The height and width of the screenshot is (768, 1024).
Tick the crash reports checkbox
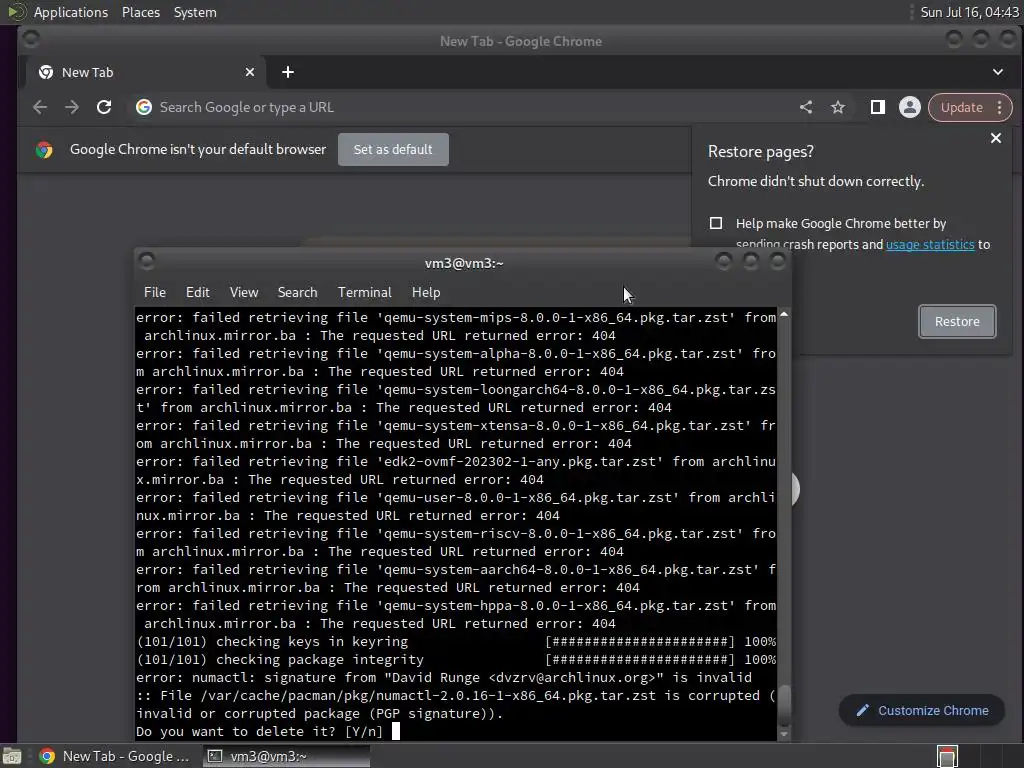tap(716, 223)
